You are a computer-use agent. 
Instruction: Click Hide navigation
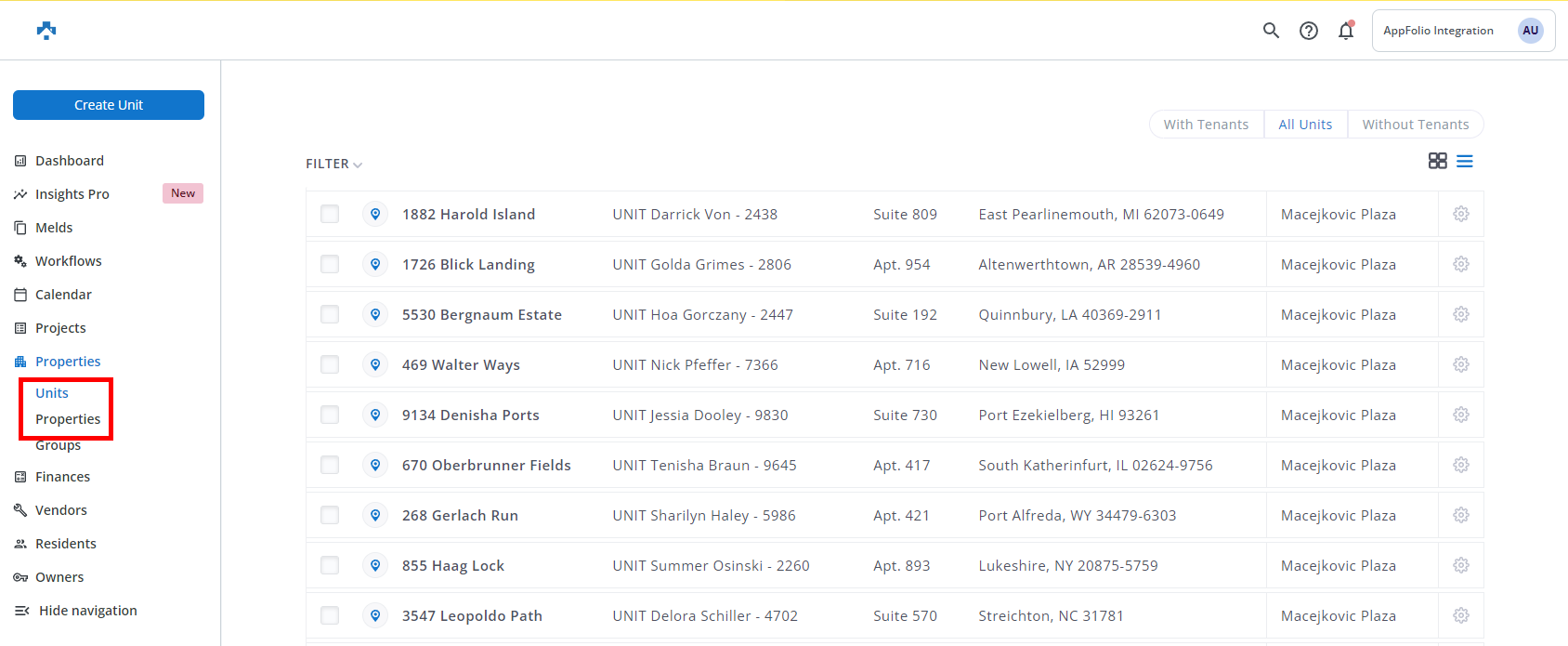pyautogui.click(x=76, y=611)
